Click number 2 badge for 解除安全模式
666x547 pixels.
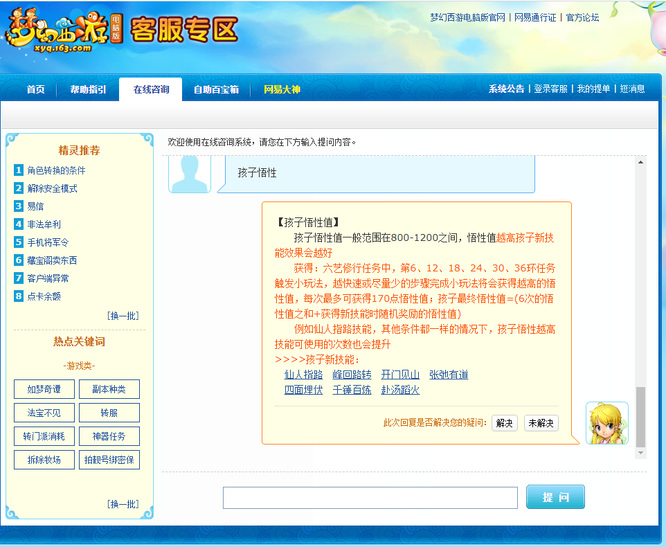click(x=18, y=188)
